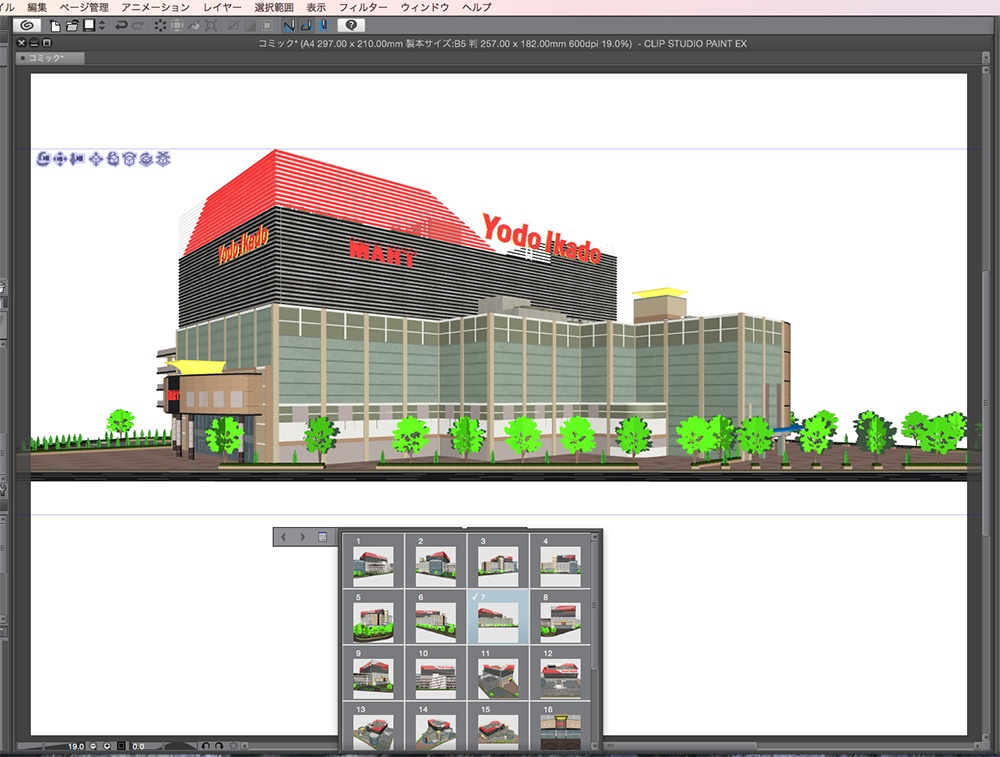The height and width of the screenshot is (757, 1000).
Task: Open the ページ管理 menu
Action: click(x=84, y=7)
